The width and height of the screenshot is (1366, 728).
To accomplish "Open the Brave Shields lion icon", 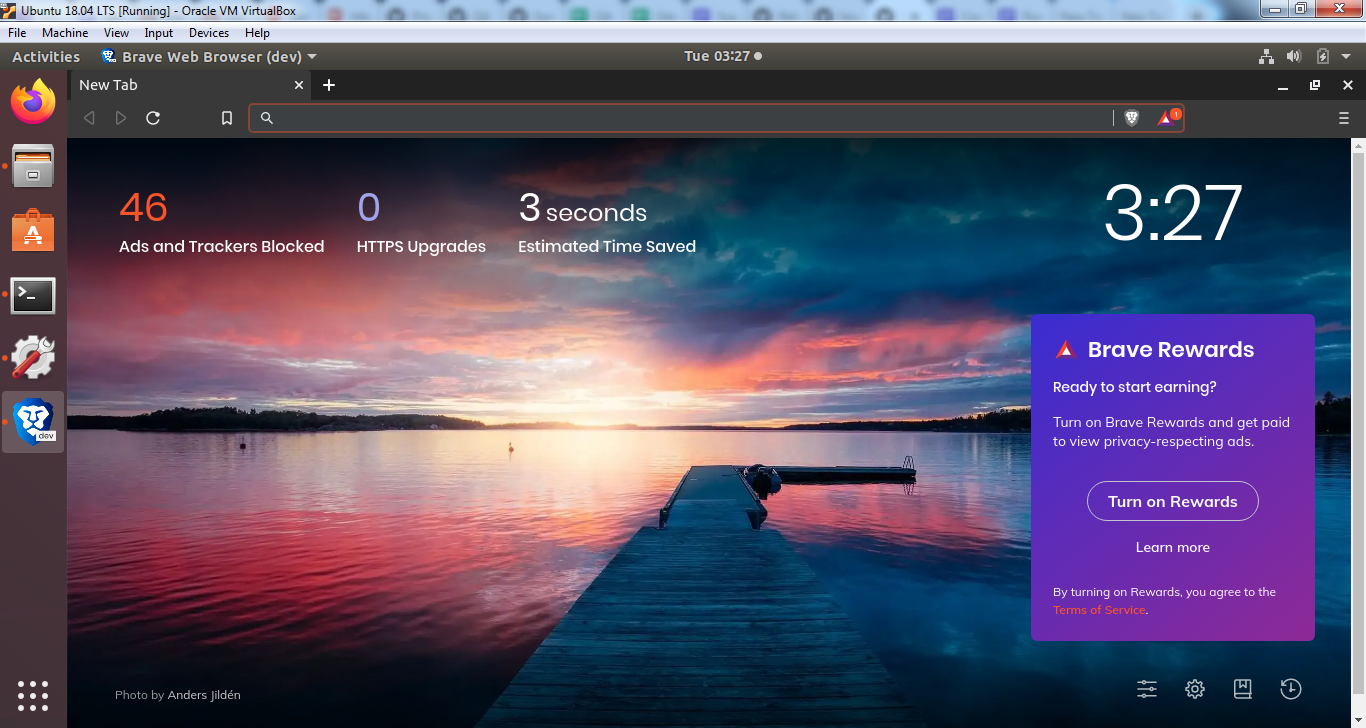I will tap(1132, 118).
